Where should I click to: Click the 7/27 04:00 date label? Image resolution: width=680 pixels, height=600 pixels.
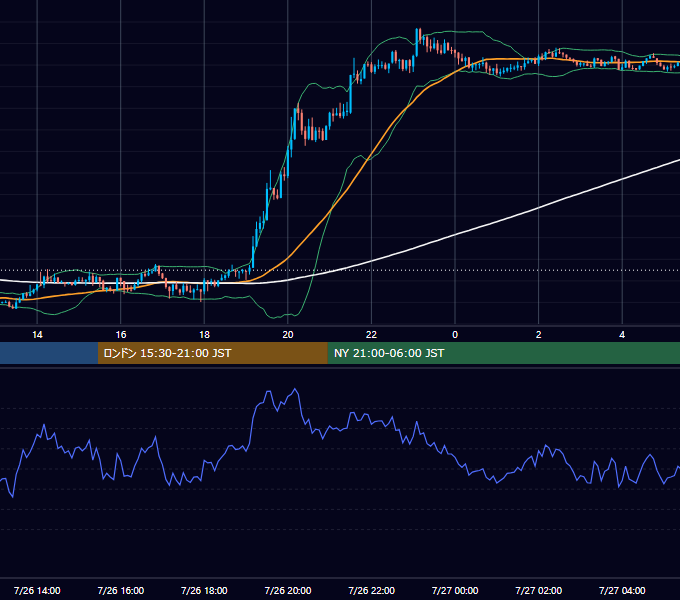pyautogui.click(x=622, y=590)
